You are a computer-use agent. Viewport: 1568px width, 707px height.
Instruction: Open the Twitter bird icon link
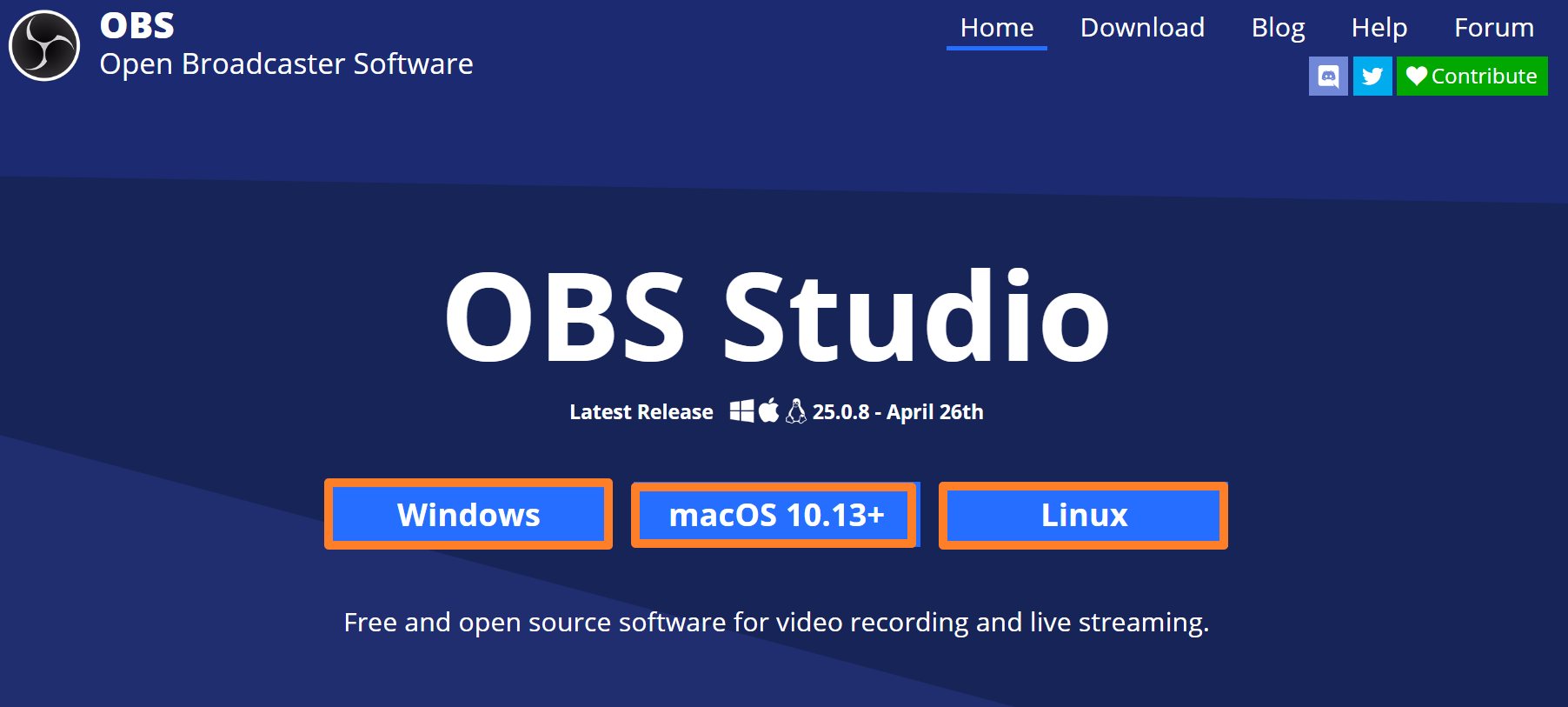(x=1372, y=77)
